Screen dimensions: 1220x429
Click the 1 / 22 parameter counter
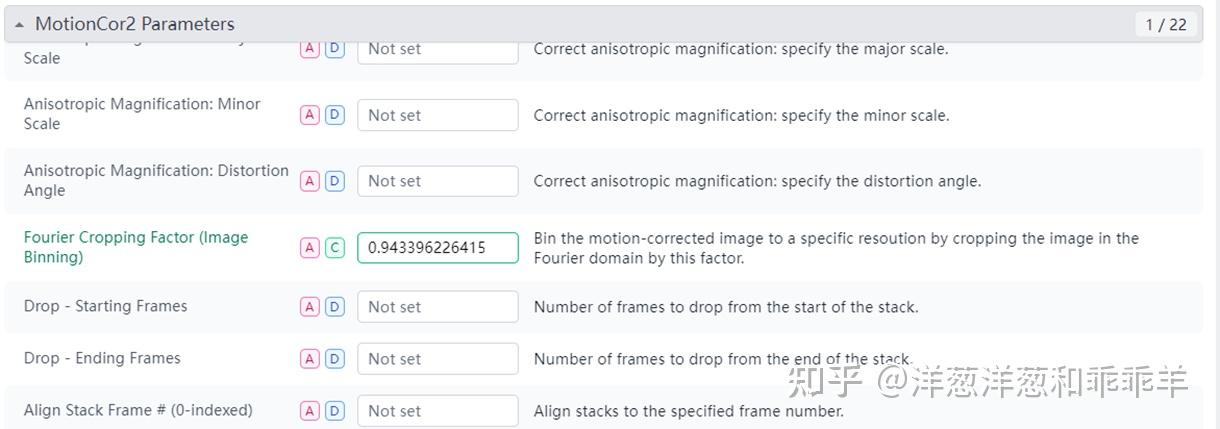coord(1165,24)
